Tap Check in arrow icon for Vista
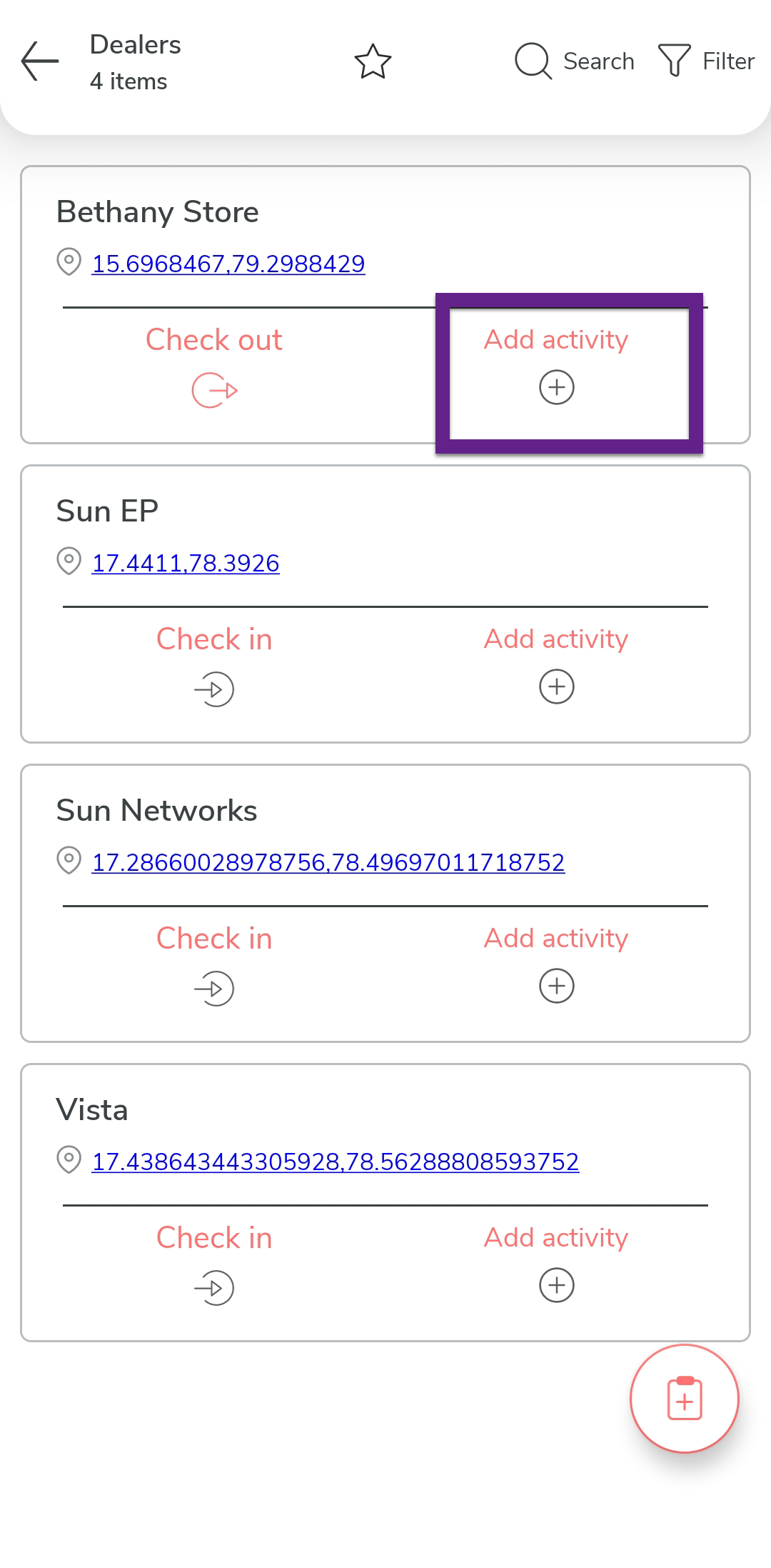This screenshot has height=1568, width=771. pyautogui.click(x=214, y=1288)
